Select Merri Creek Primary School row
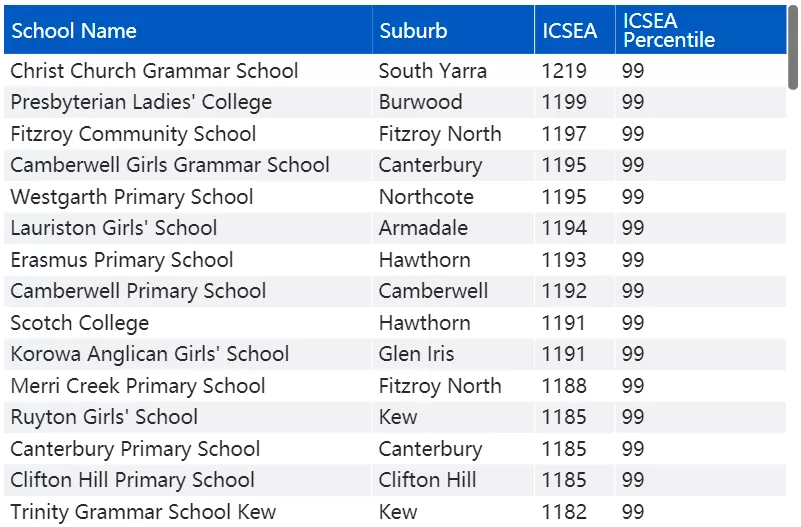Screen dimensions: 801x527 click(395, 386)
